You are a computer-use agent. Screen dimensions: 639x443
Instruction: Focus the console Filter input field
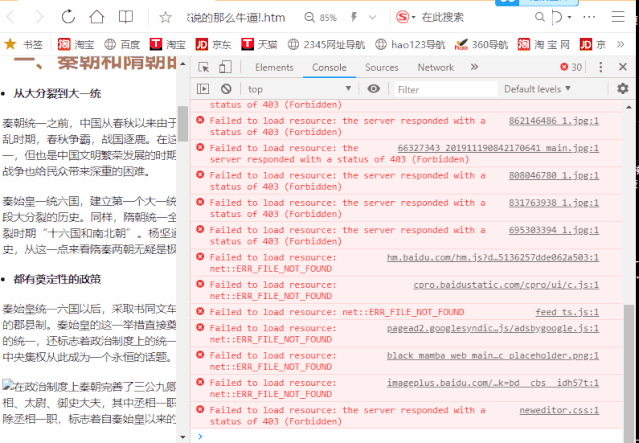point(440,89)
